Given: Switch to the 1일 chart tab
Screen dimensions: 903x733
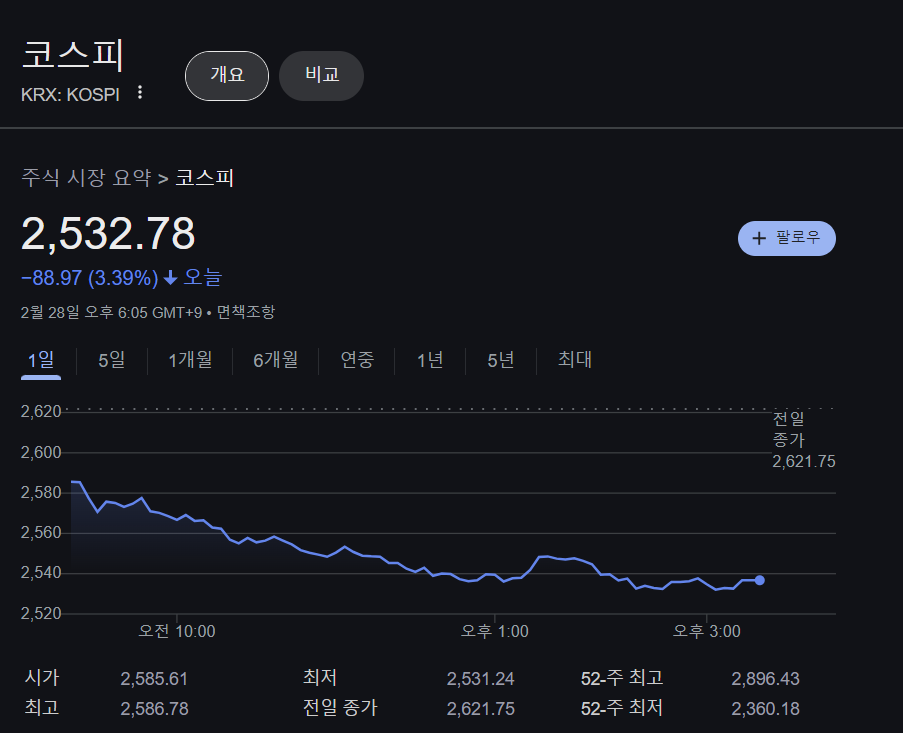Looking at the screenshot, I should click(x=41, y=360).
